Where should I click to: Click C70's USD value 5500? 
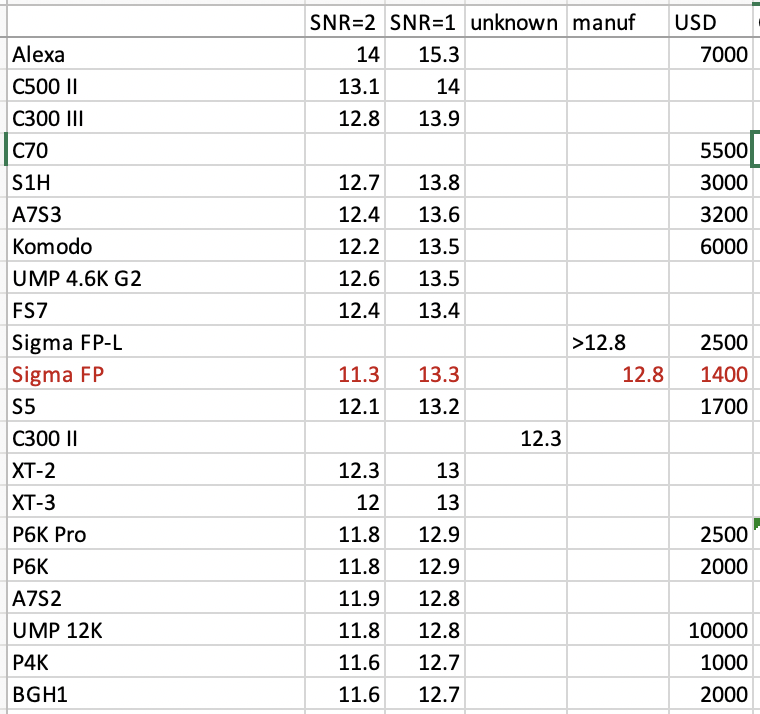tap(710, 149)
